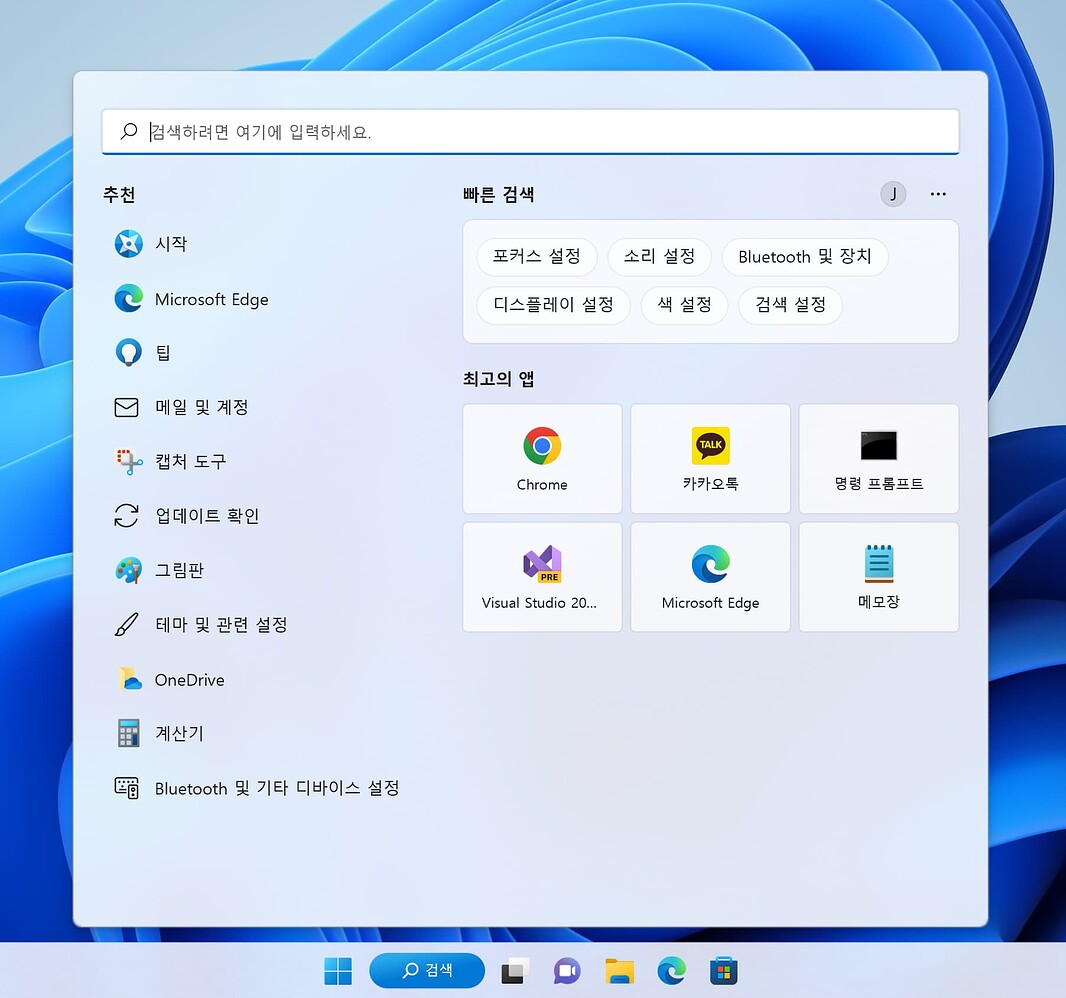Open the 그림판 palette icon

[x=128, y=570]
